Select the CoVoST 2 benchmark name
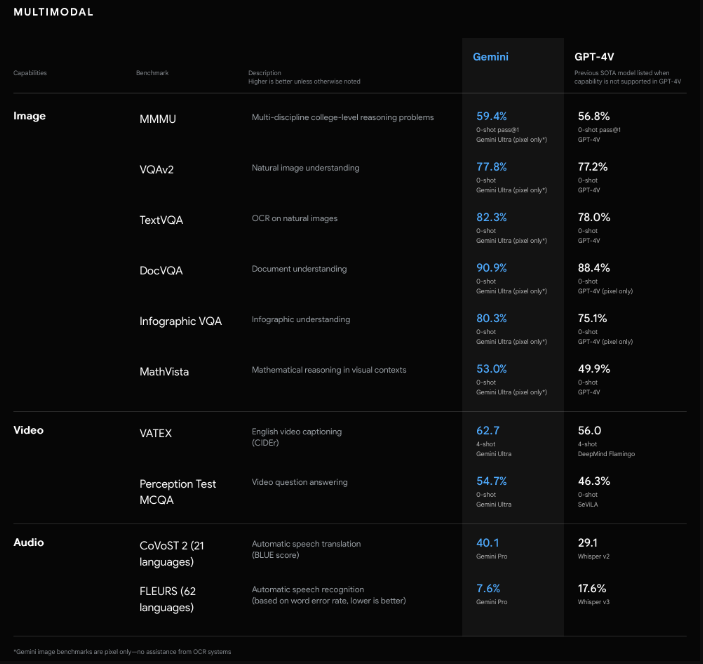Viewport: 703px width, 664px height. pyautogui.click(x=172, y=554)
